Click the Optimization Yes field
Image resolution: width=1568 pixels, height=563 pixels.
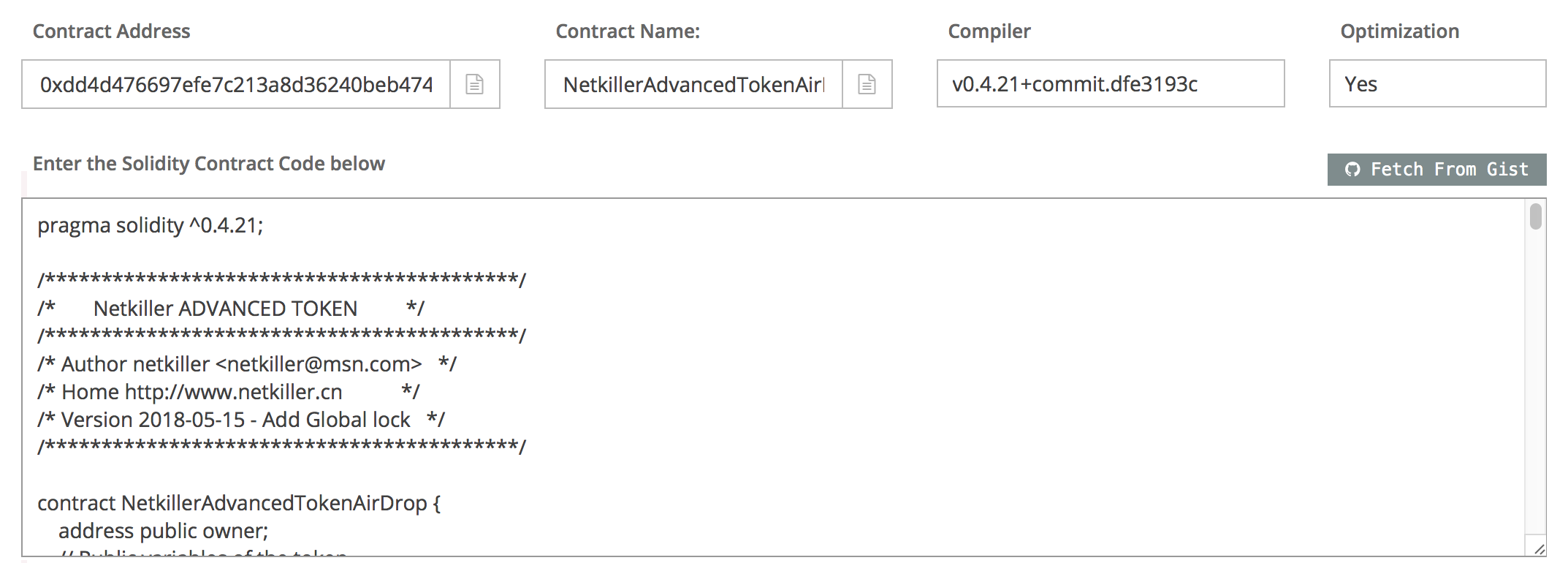(x=1437, y=84)
